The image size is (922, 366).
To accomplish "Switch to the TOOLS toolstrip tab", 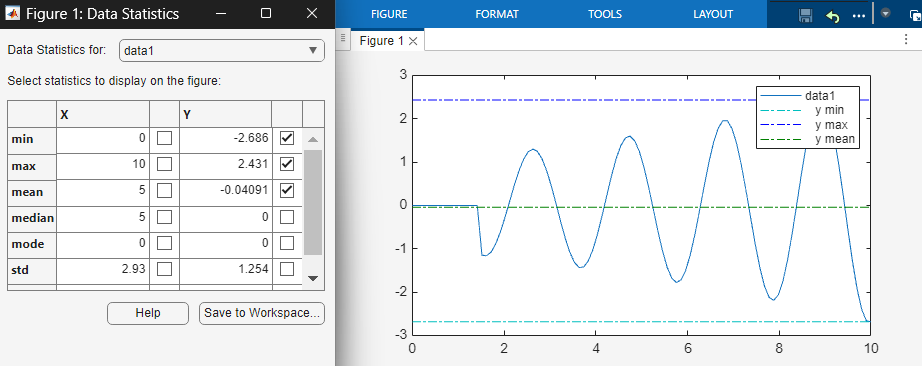I will tap(605, 14).
